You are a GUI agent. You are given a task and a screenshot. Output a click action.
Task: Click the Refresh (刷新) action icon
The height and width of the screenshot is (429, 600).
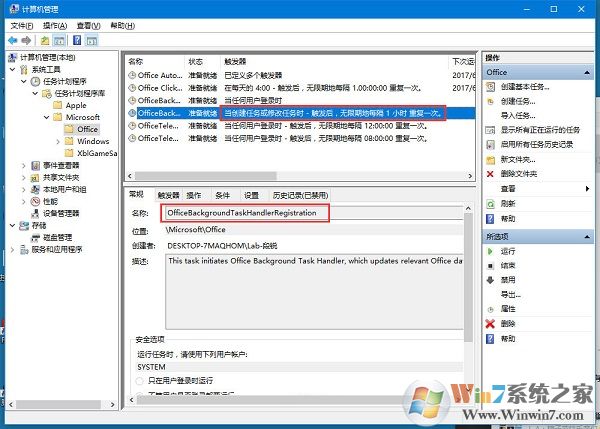click(491, 204)
